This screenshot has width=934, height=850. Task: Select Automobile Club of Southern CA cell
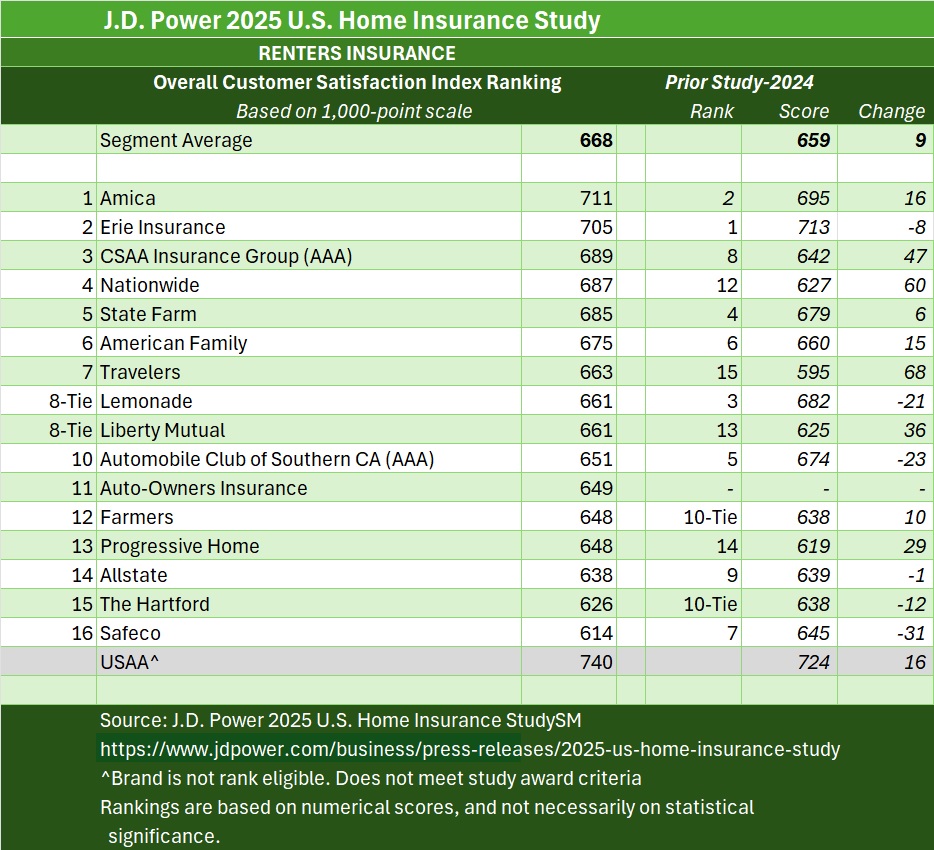267,459
